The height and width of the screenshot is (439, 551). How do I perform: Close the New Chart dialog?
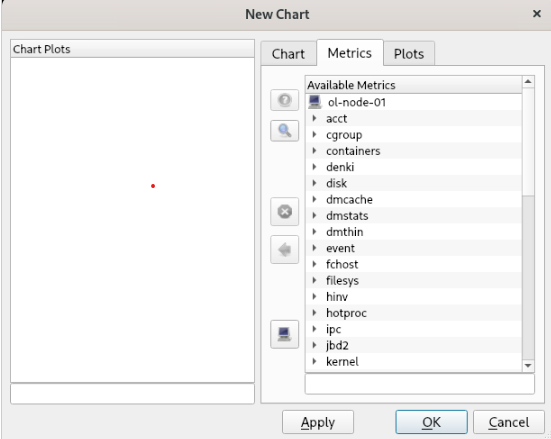click(537, 14)
